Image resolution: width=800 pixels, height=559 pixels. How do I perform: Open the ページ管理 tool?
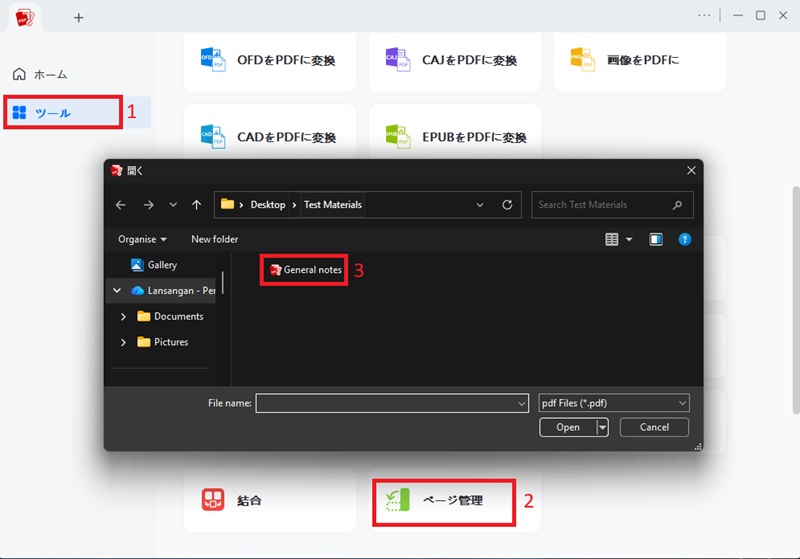[x=455, y=500]
